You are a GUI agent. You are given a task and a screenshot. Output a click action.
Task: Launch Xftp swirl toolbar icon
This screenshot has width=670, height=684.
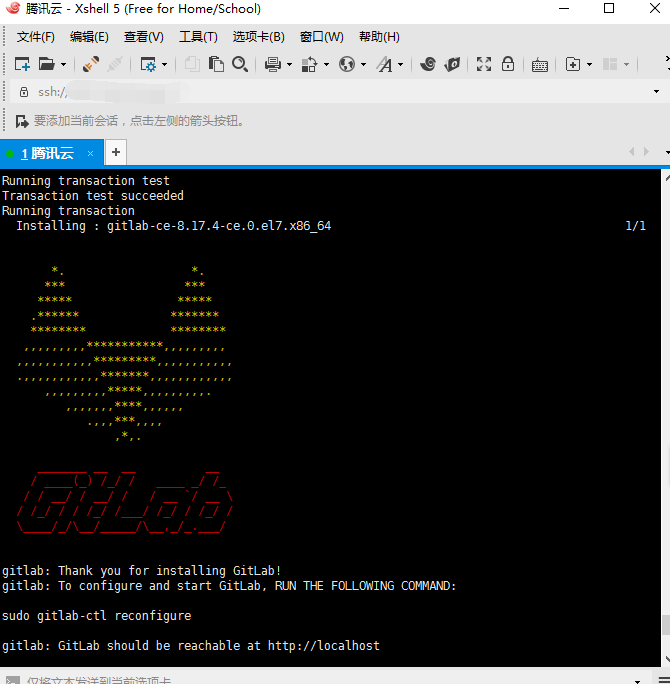(x=428, y=65)
